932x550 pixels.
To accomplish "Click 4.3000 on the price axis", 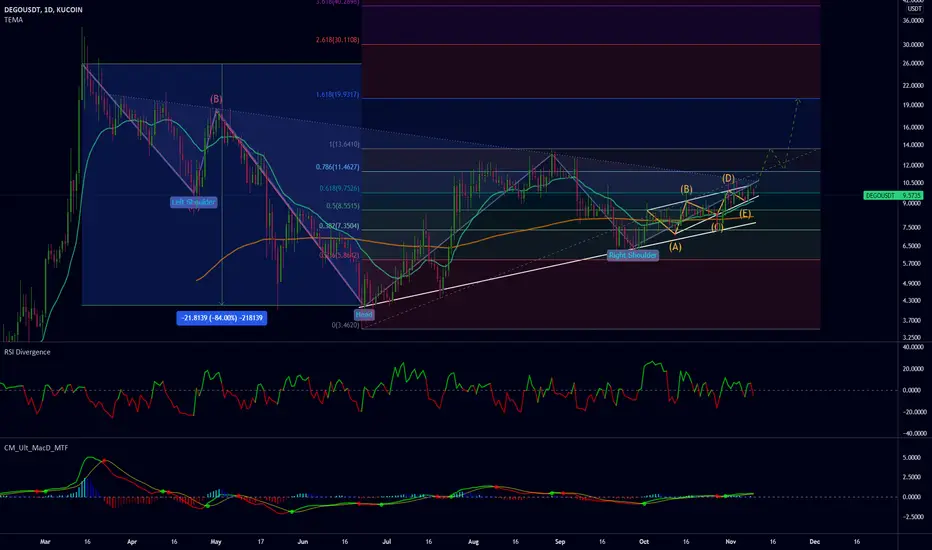I will 913,301.
